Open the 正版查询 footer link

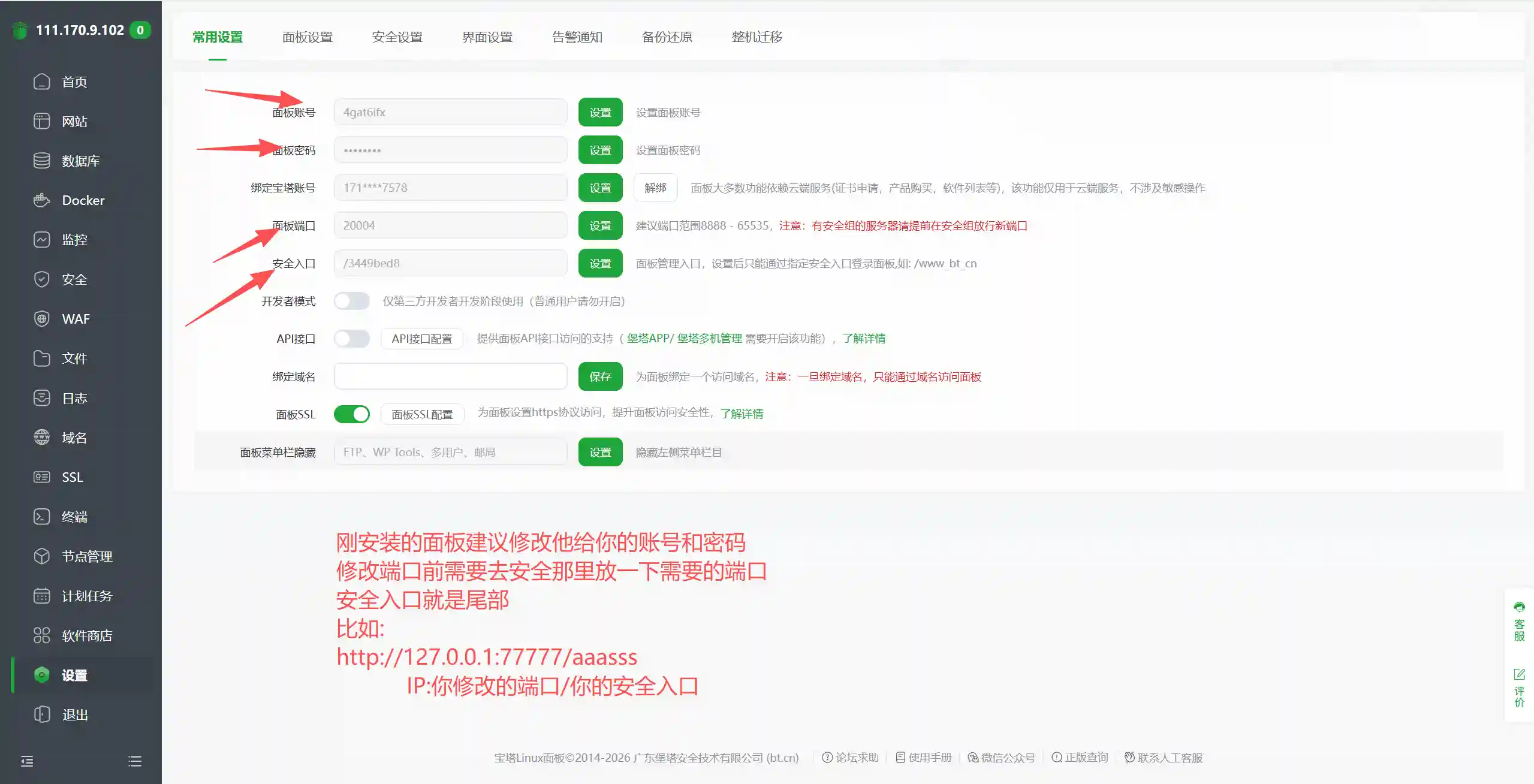1080,758
